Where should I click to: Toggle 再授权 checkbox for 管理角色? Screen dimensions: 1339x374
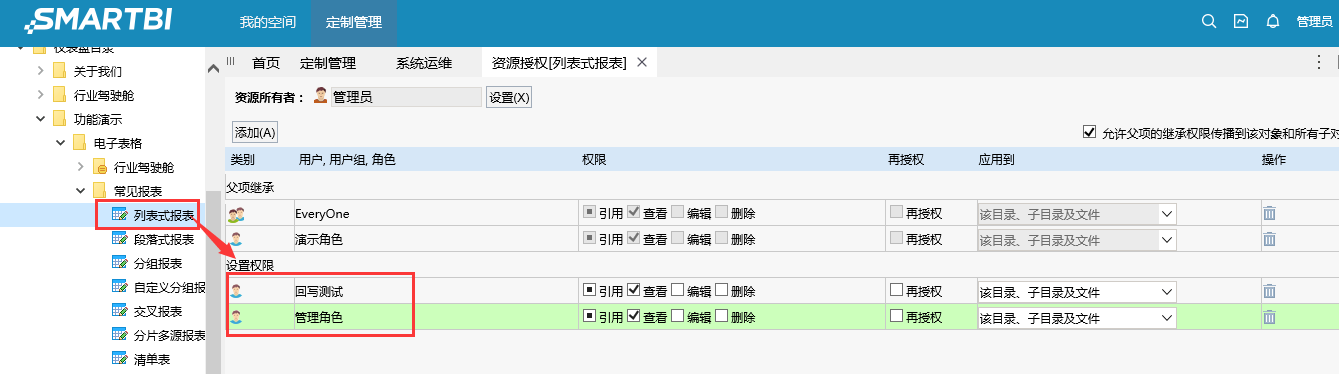click(x=896, y=317)
